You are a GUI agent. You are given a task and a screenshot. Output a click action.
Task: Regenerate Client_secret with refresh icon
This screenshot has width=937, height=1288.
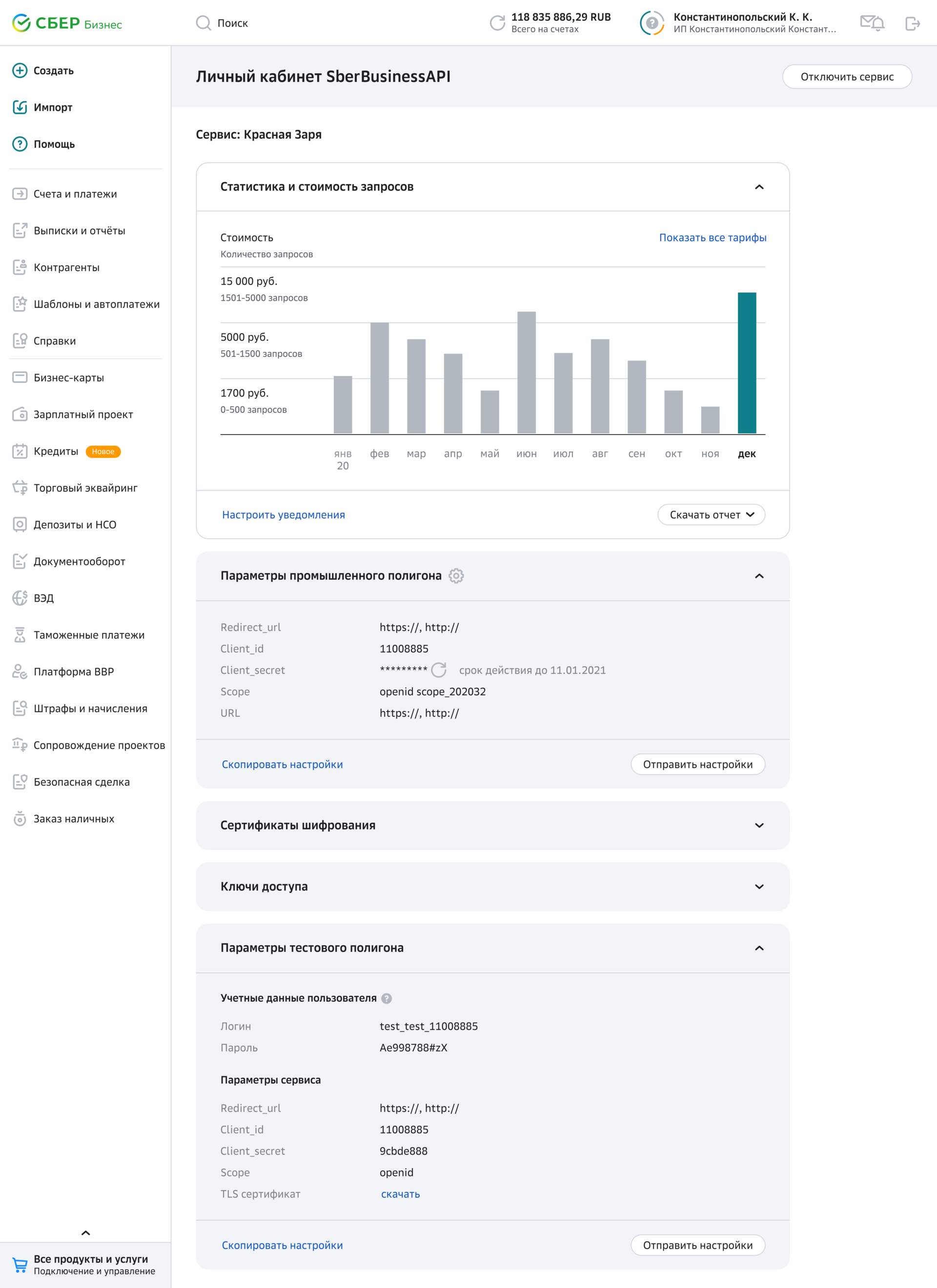439,670
